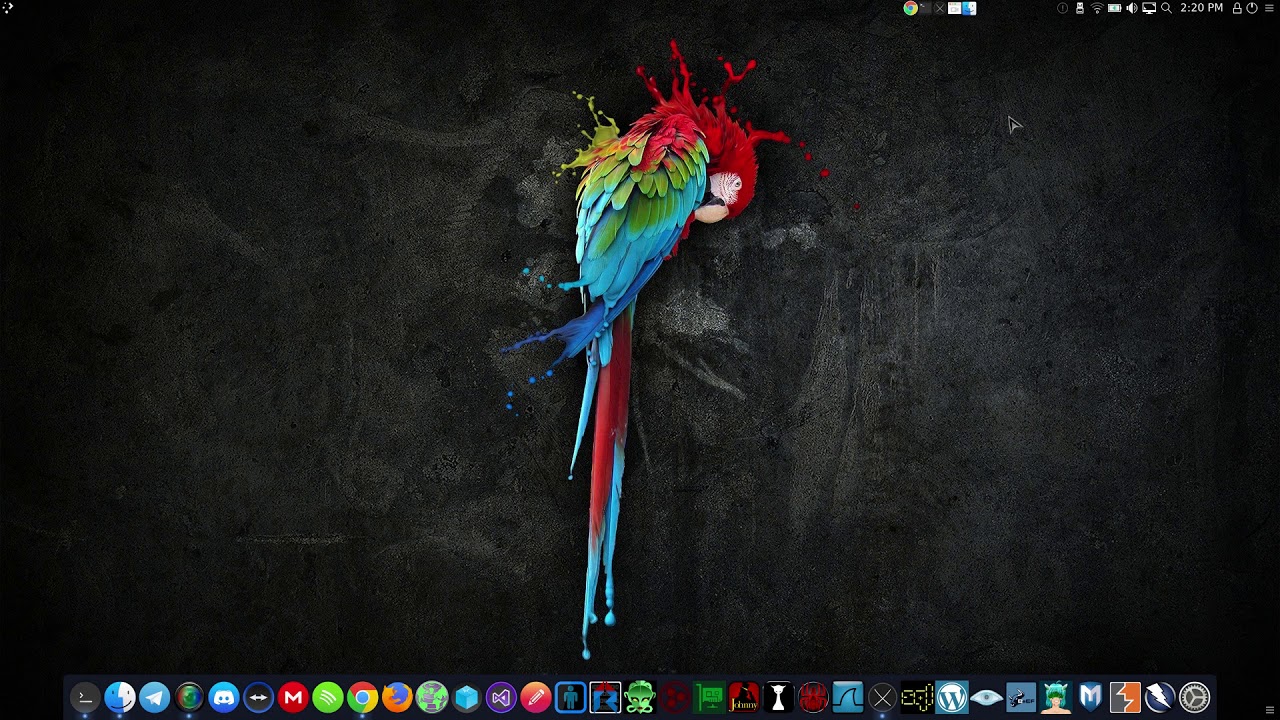Open the blue cube app in dock
The height and width of the screenshot is (720, 1280).
pyautogui.click(x=466, y=697)
